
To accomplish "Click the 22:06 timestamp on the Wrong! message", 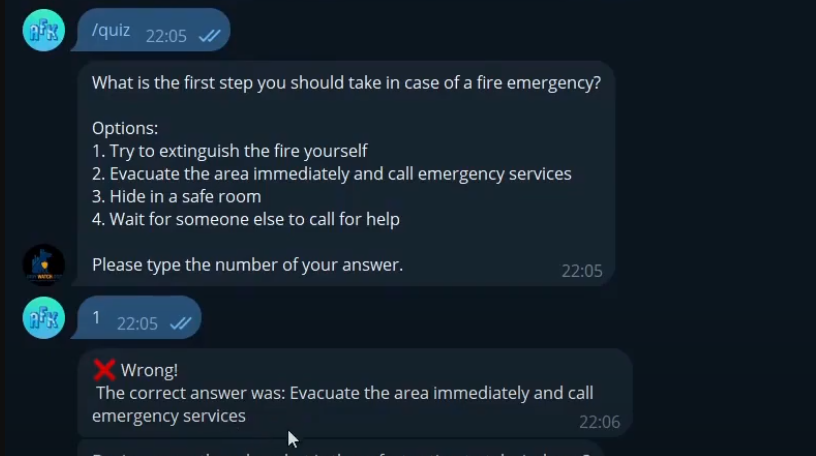I will [x=600, y=422].
